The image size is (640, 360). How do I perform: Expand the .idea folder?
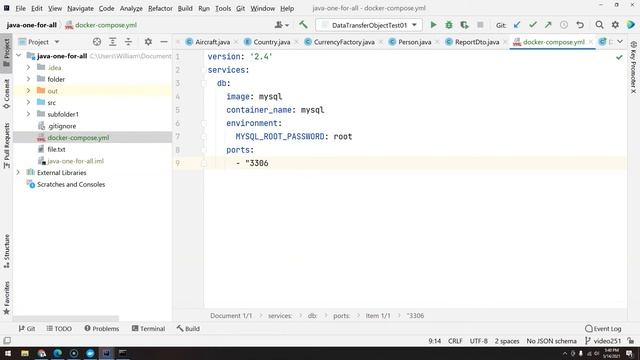pyautogui.click(x=29, y=67)
